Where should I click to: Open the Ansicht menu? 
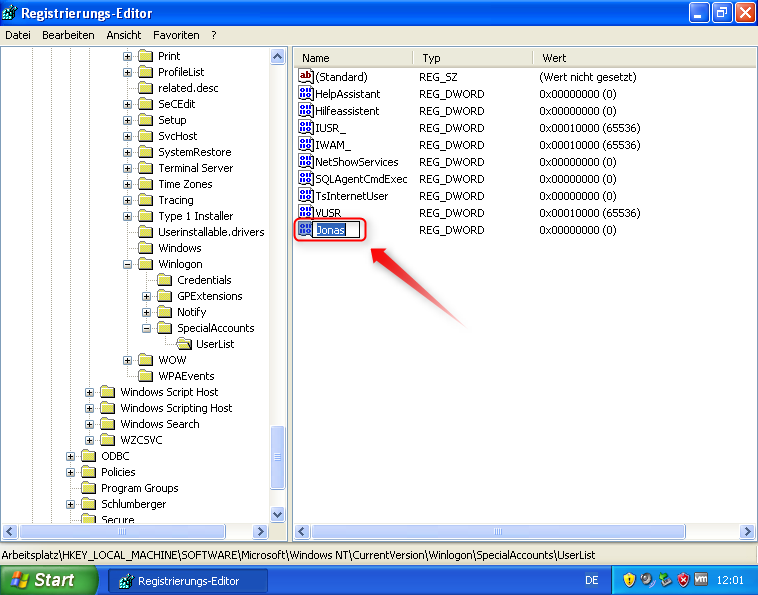(124, 35)
